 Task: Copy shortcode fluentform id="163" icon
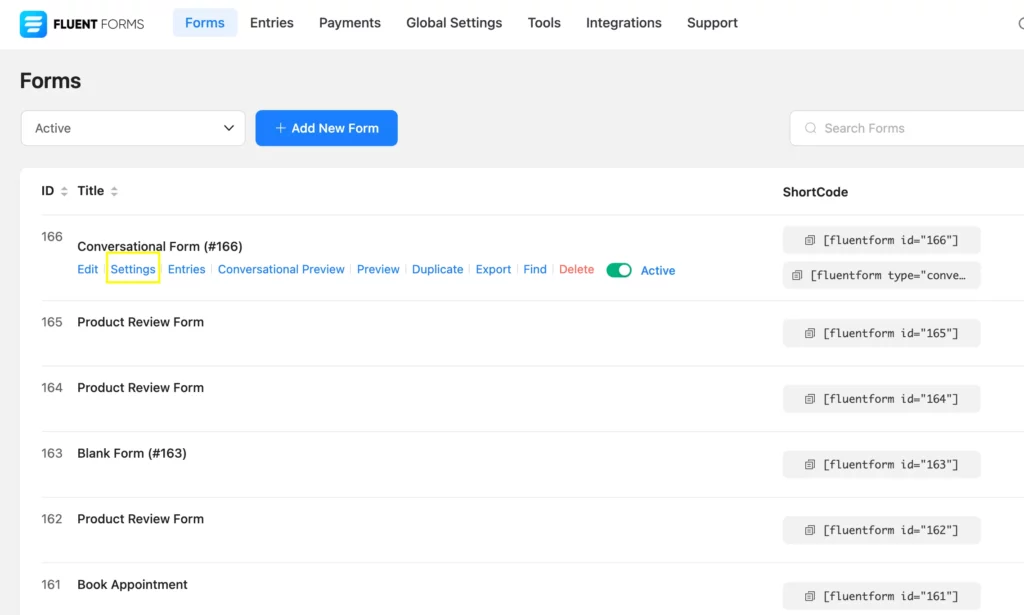click(x=810, y=465)
